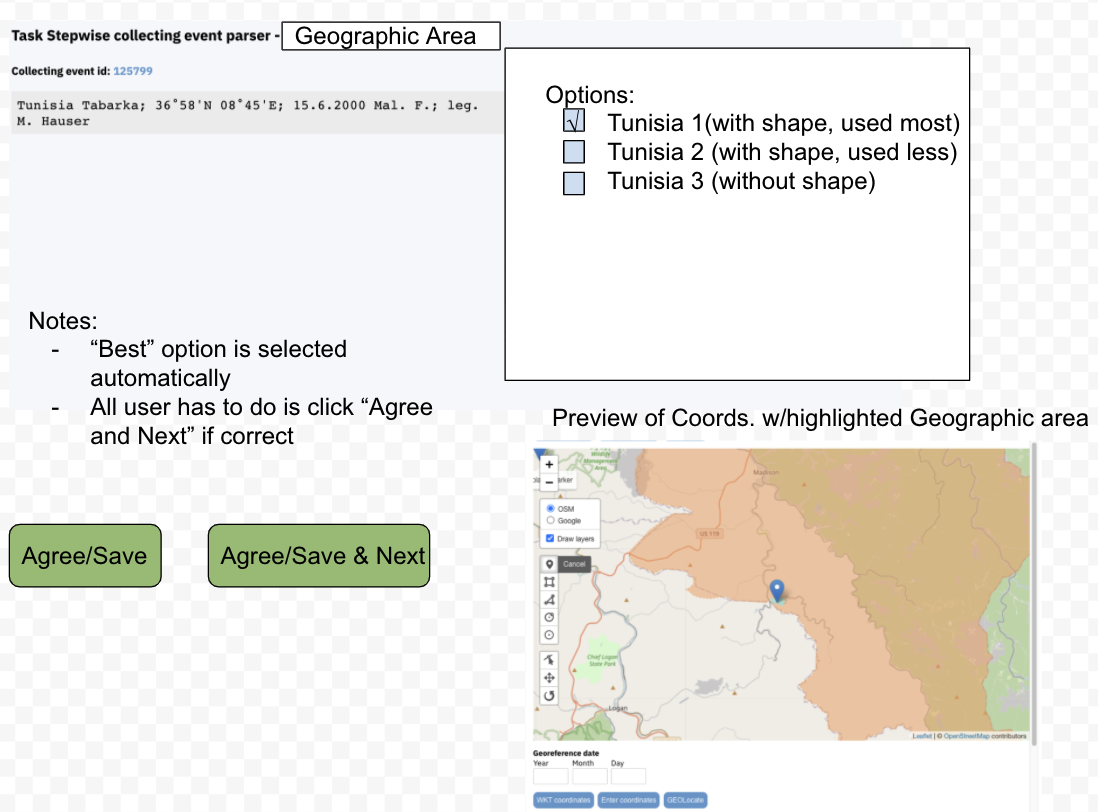Click the blue location pin on map
1098x812 pixels.
coord(777,590)
